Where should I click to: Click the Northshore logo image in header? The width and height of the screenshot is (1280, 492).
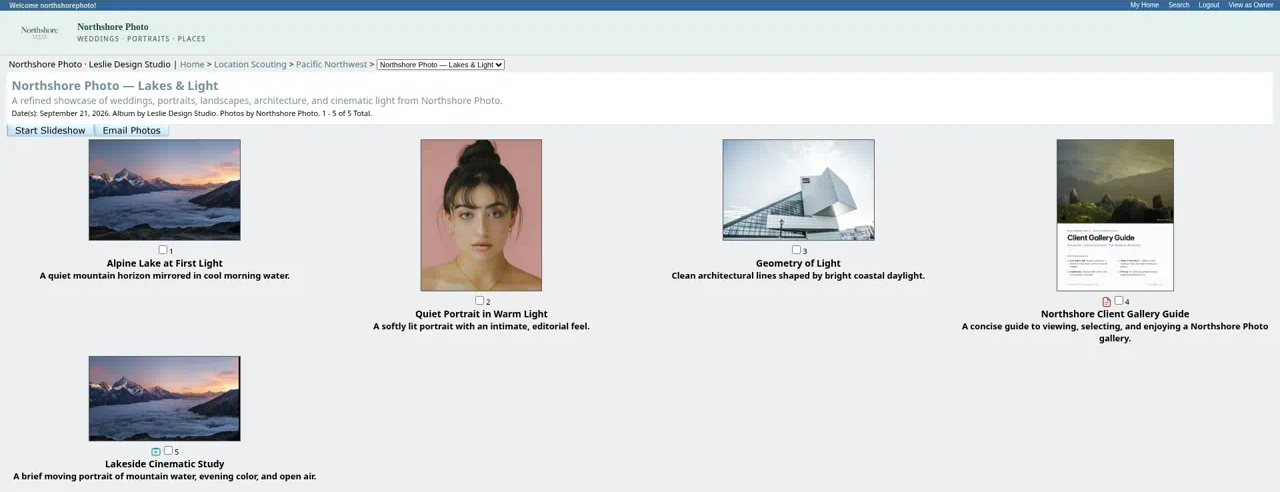tap(39, 32)
